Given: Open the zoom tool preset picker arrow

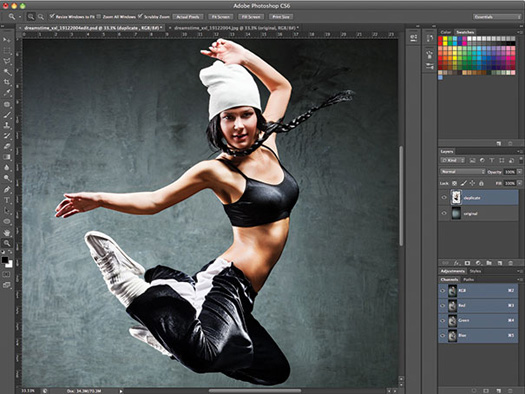Looking at the screenshot, I should pos(20,16).
